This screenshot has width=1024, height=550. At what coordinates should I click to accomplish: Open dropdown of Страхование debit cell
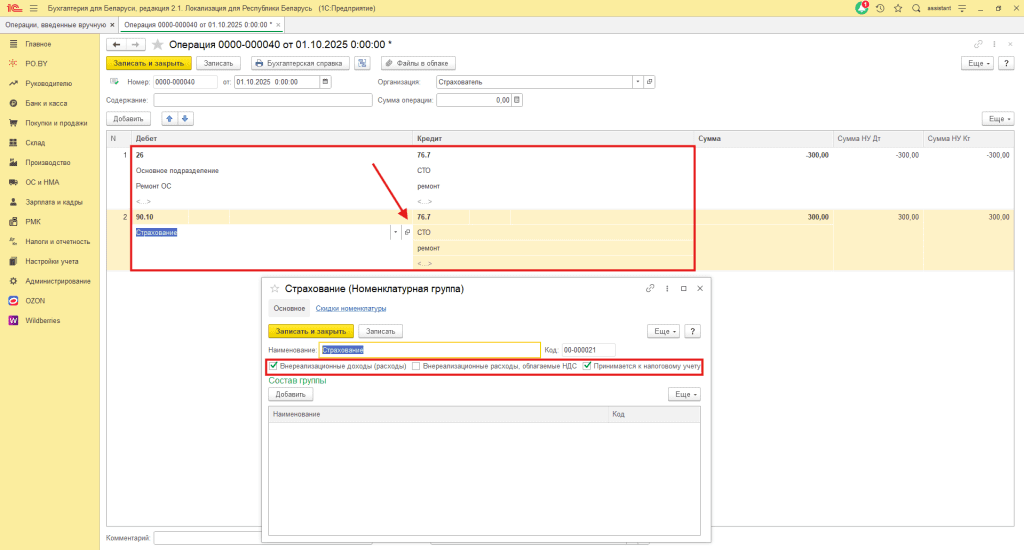395,232
